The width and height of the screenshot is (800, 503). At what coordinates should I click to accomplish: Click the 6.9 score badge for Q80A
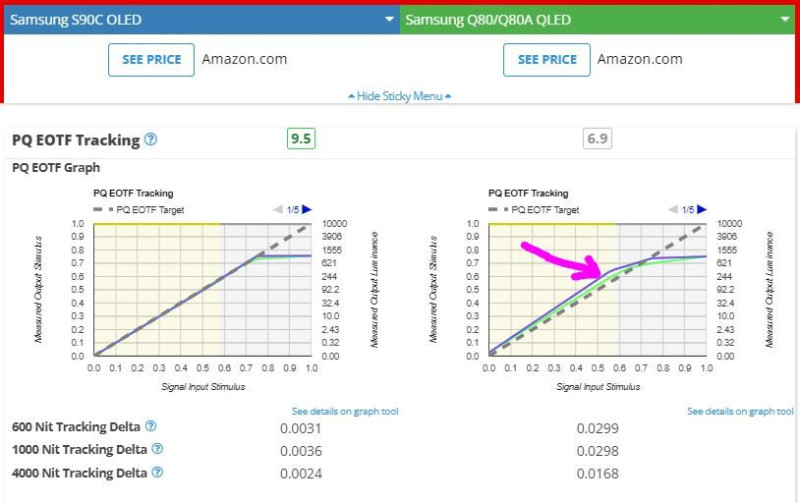point(597,139)
